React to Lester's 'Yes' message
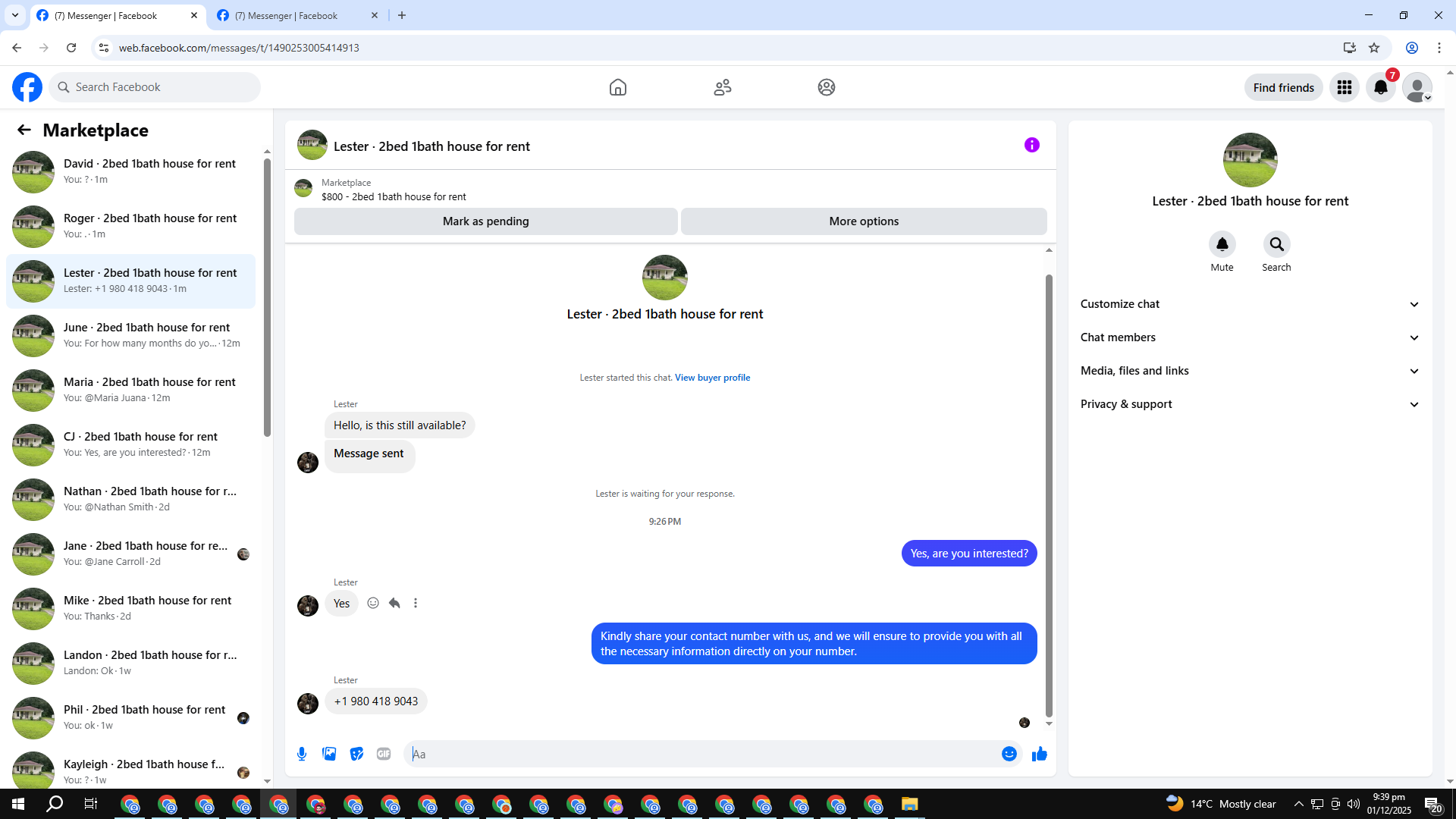 click(373, 603)
